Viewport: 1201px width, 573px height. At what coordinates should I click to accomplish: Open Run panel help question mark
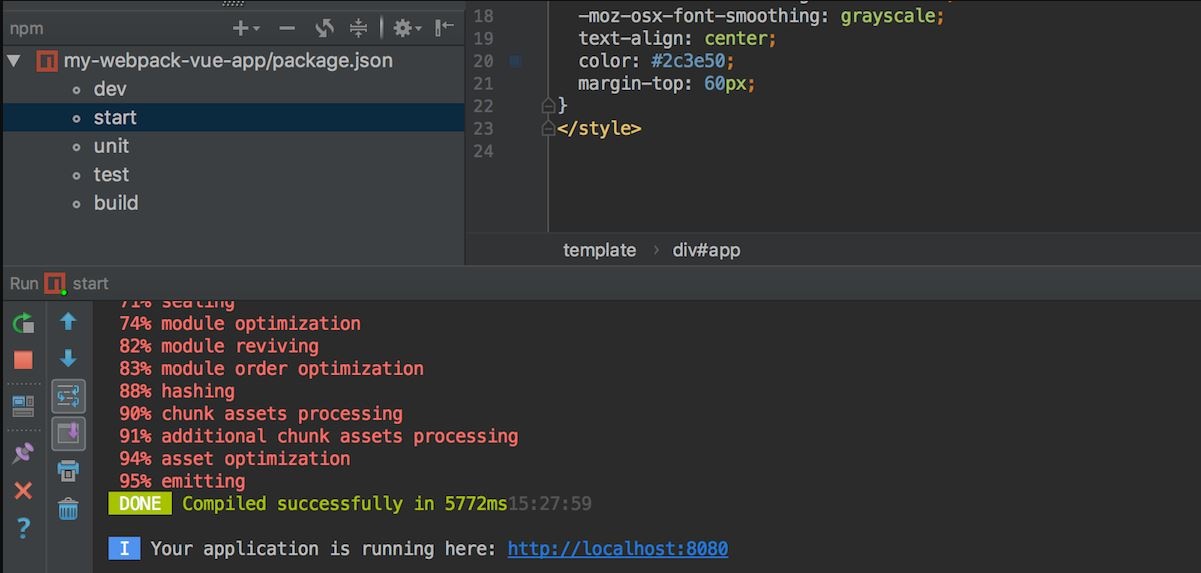[23, 528]
